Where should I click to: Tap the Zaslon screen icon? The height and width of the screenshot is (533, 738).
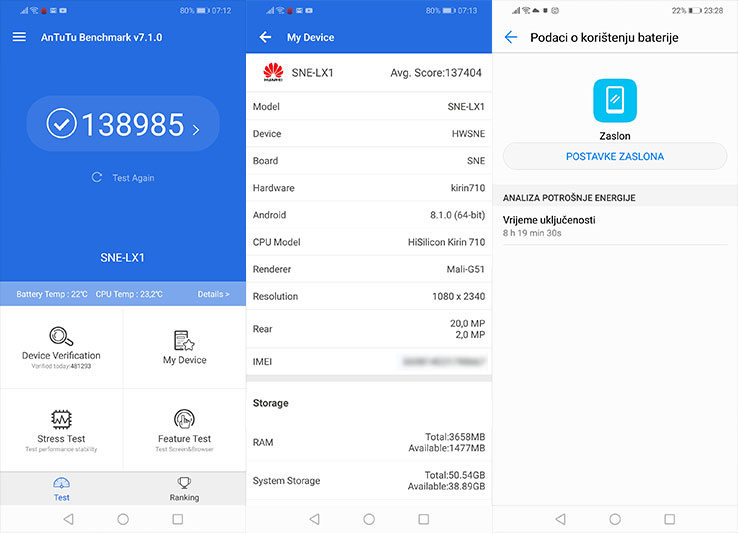(614, 101)
